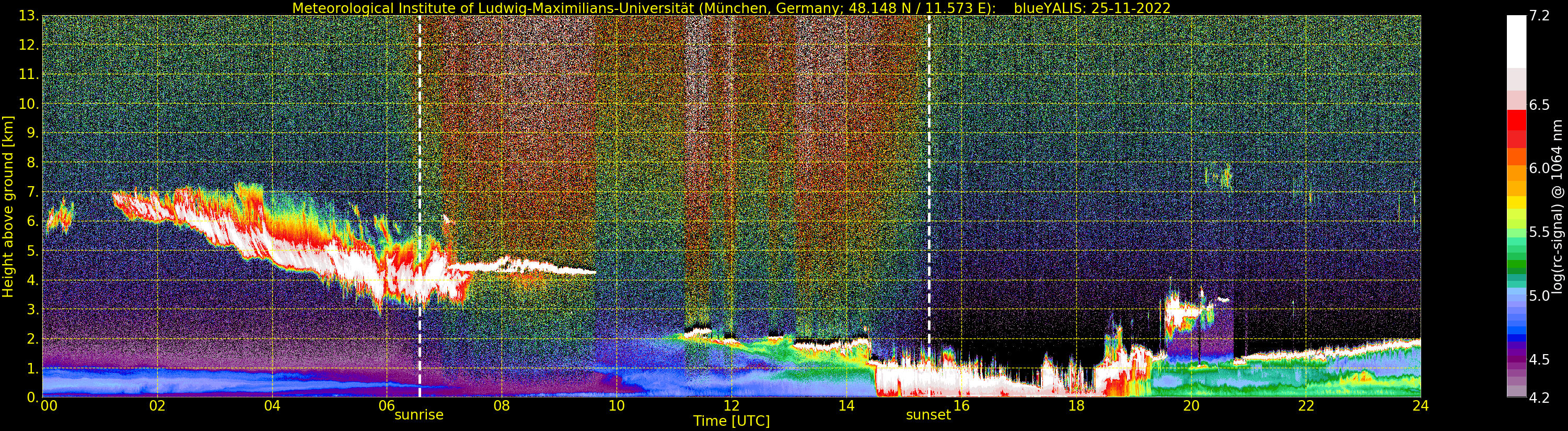This screenshot has width=1568, height=431.
Task: Click the 'sunset' label under the time axis
Action: tap(928, 415)
